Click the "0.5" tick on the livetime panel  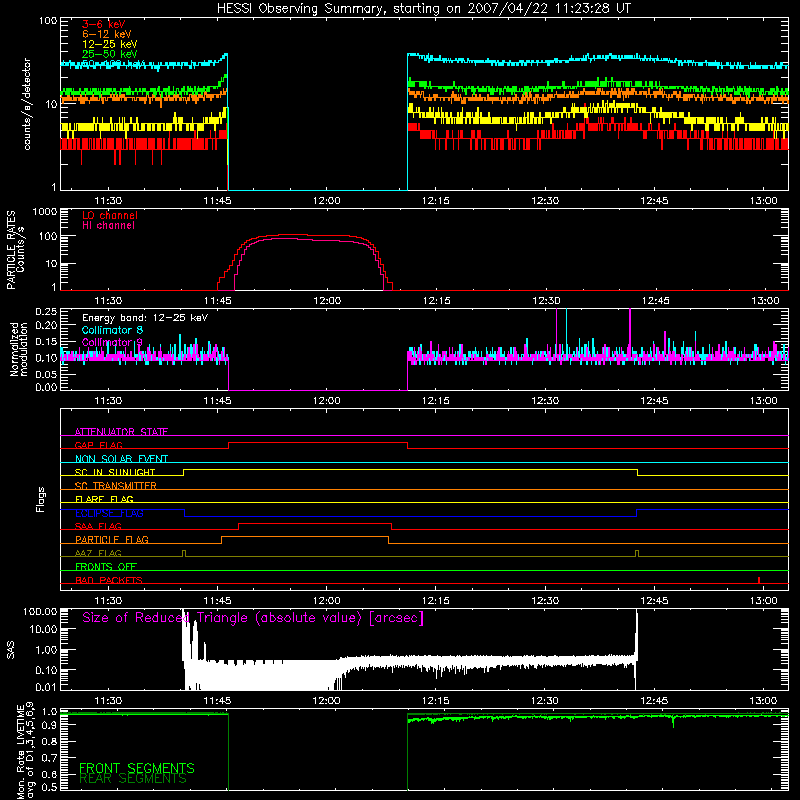[x=49, y=787]
